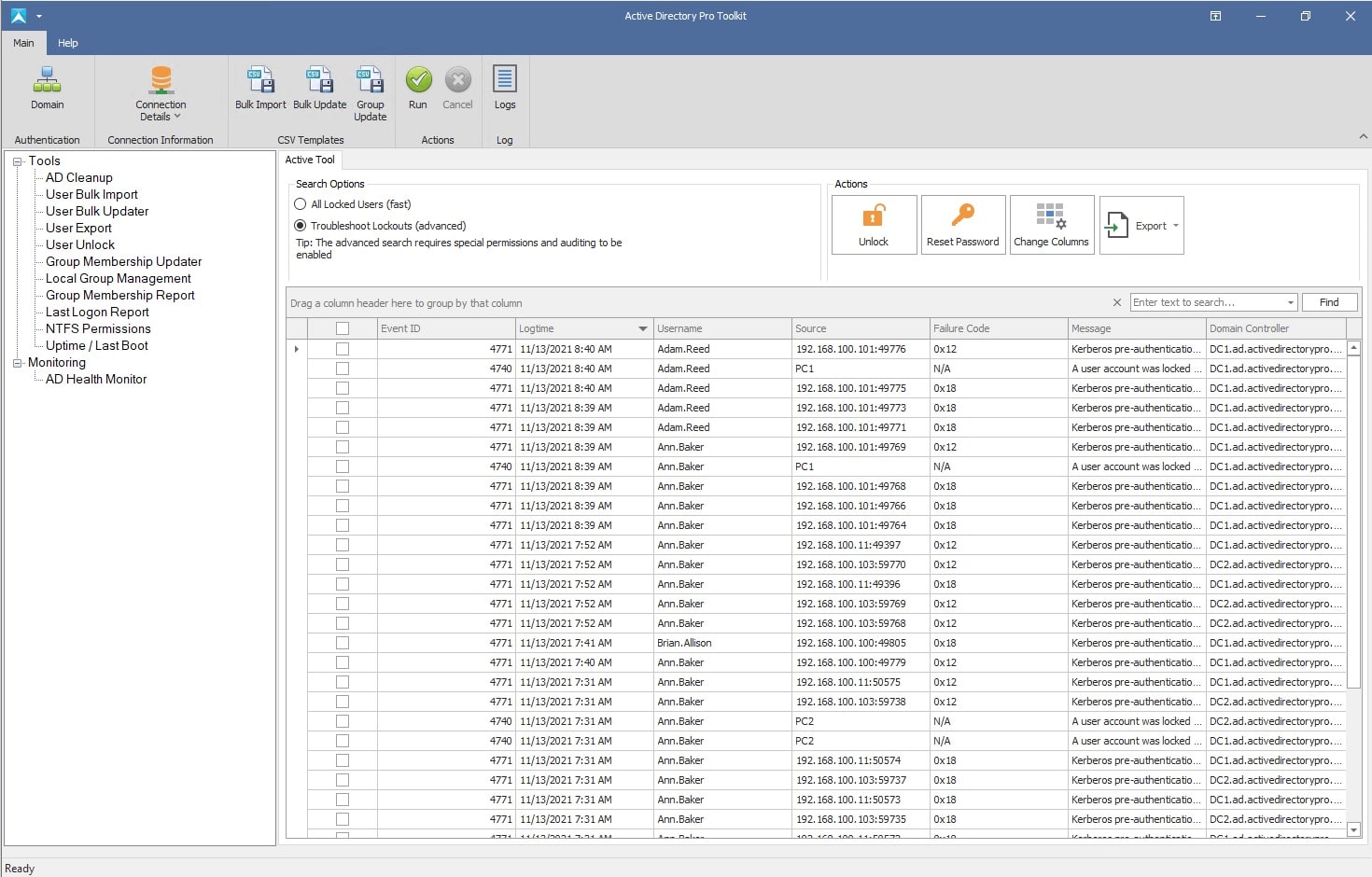Open User Export tool
Image resolution: width=1372 pixels, height=877 pixels.
coord(78,228)
